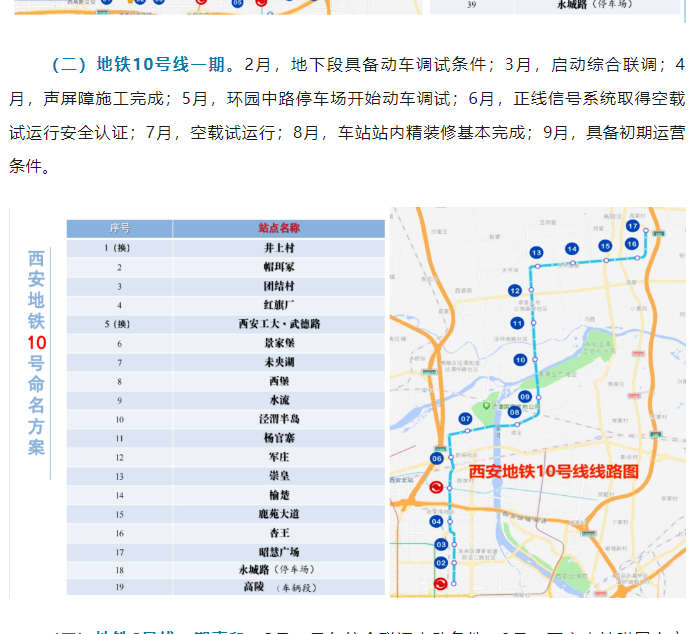
Task: Click the 团结村 station cell
Action: click(x=279, y=286)
